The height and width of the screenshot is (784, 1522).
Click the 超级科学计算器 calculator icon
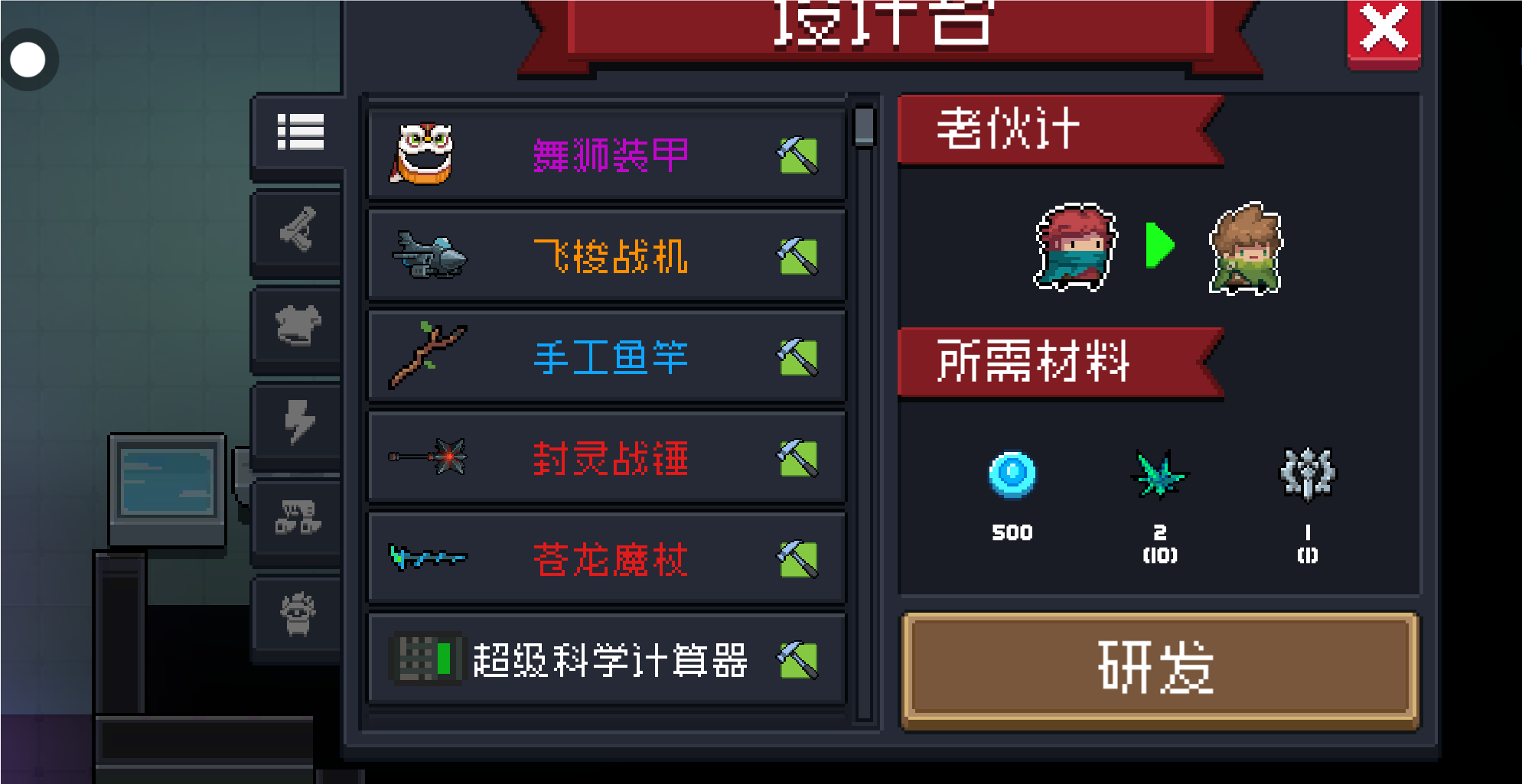tap(426, 658)
